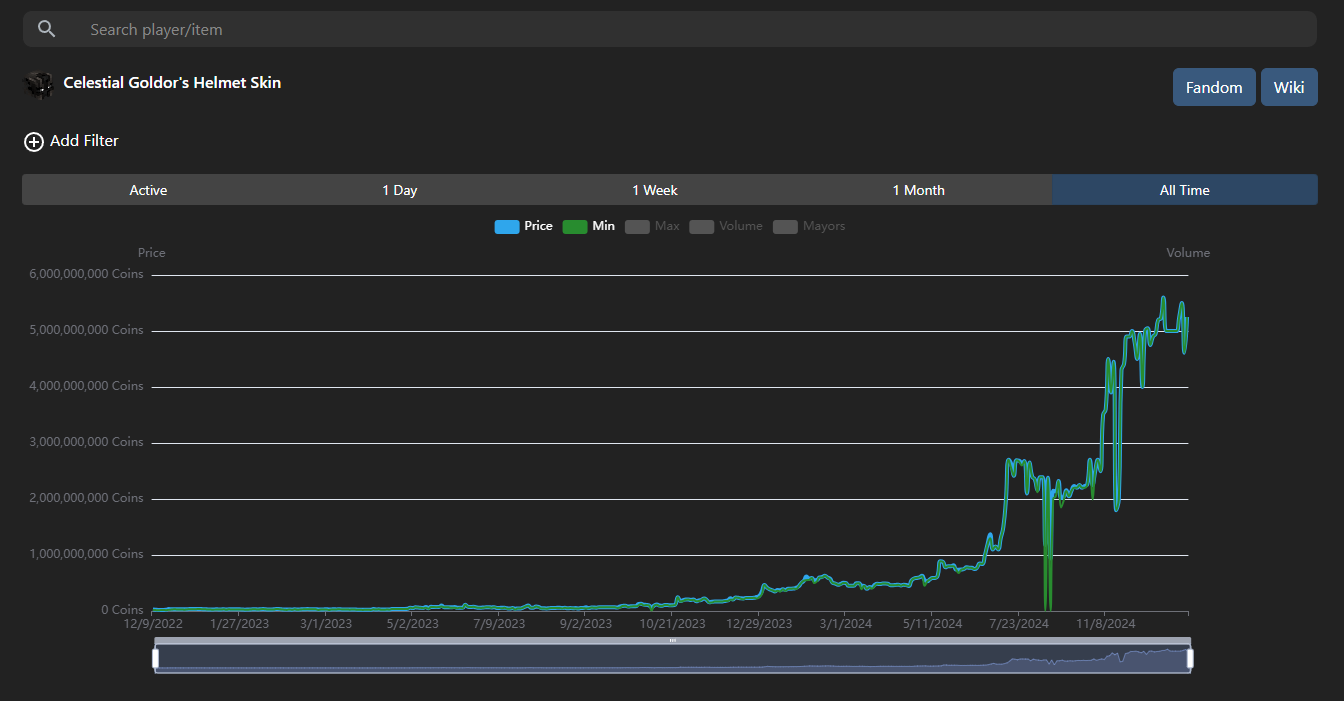Select the 1 Month range

click(x=919, y=190)
